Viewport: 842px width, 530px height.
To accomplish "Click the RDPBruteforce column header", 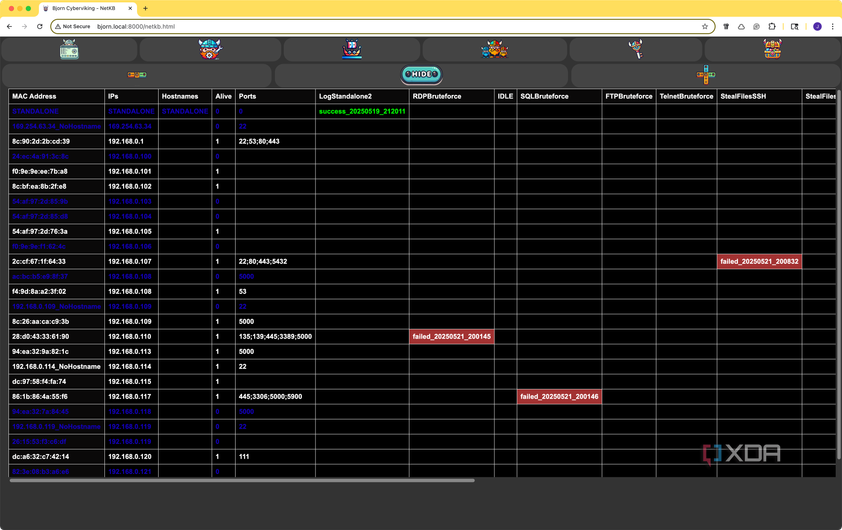I will pyautogui.click(x=452, y=96).
